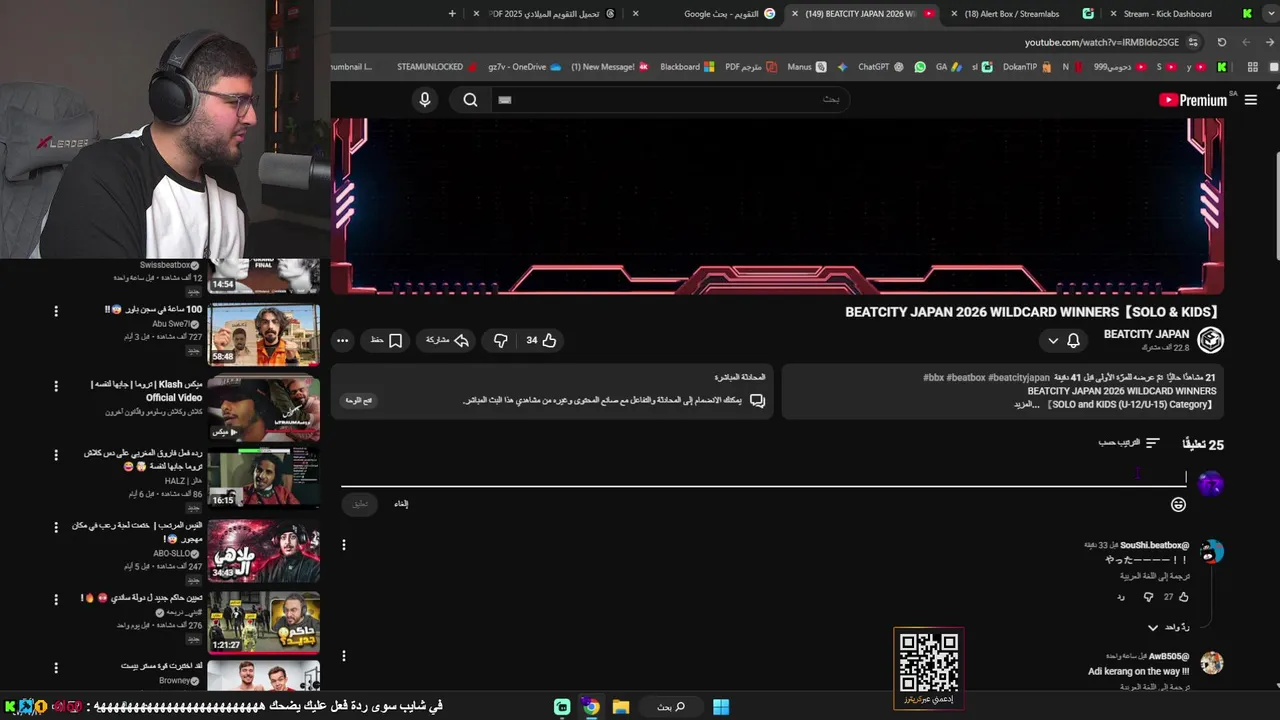
Task: Open the Klash Official Video mix thumbnail
Action: (x=264, y=408)
